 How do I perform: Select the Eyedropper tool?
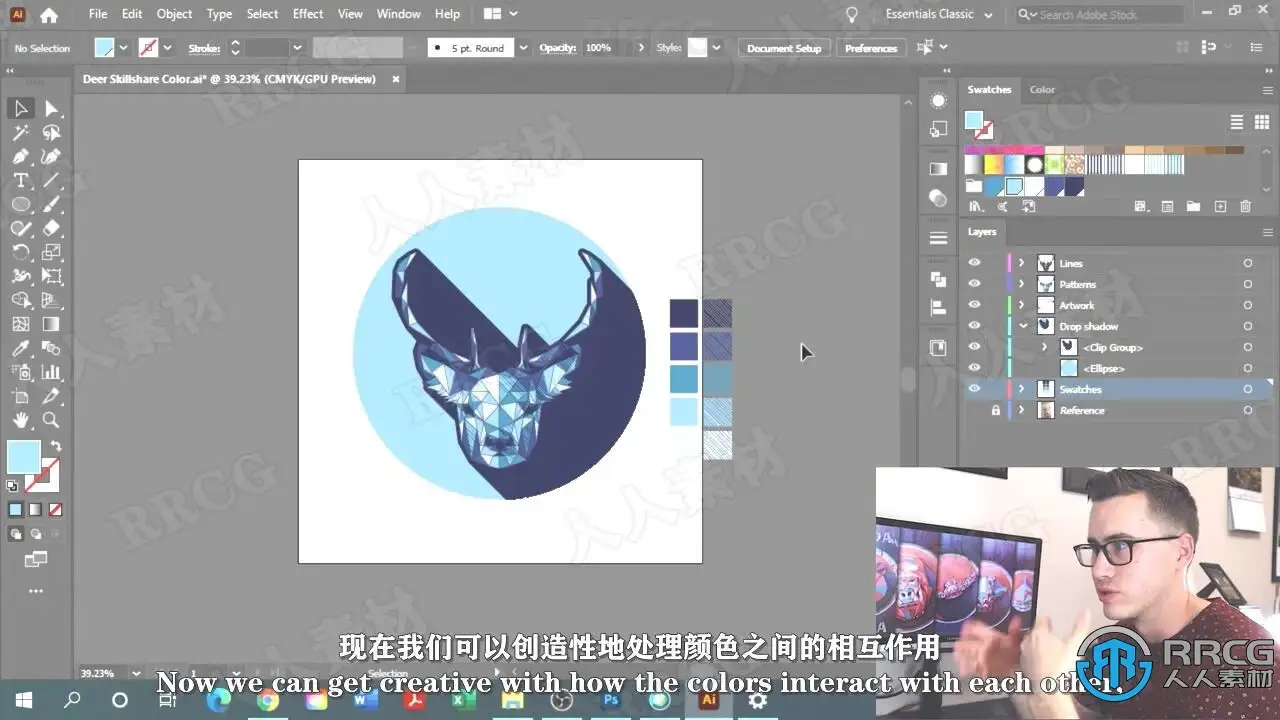20,349
